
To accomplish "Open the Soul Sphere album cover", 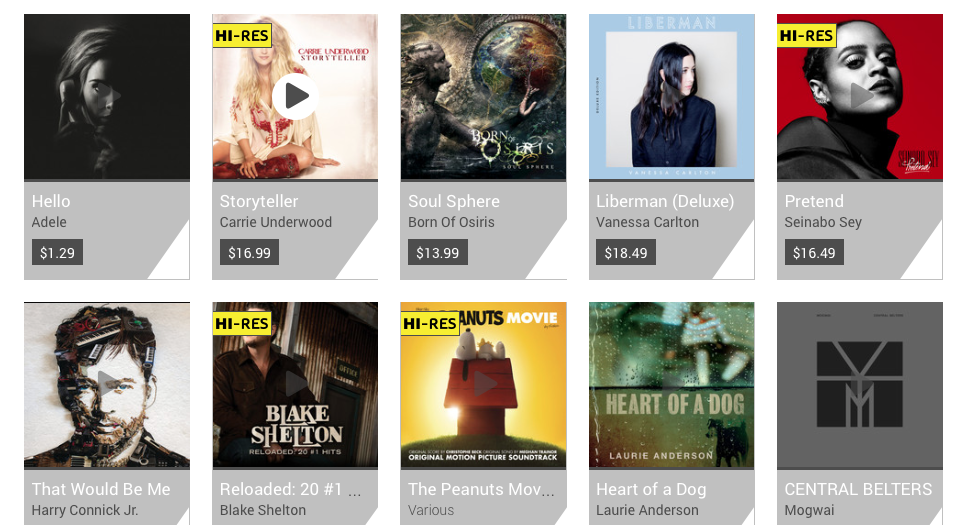I will click(x=483, y=97).
